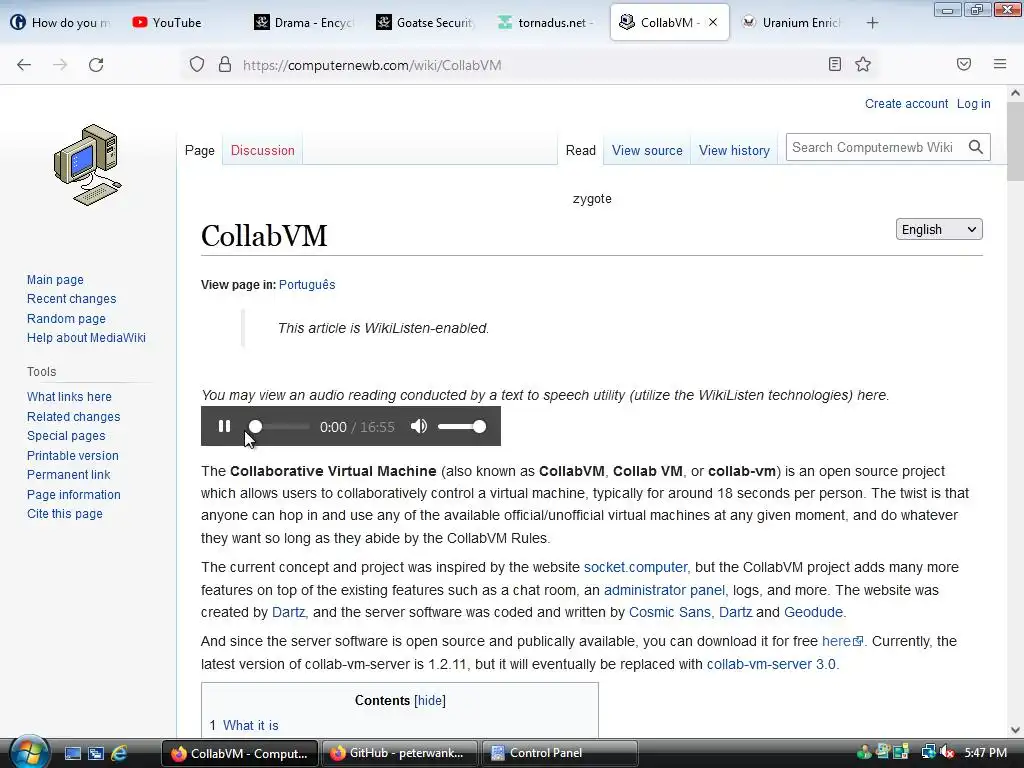Open the shield tracking protection icon
This screenshot has width=1024, height=768.
click(x=197, y=65)
